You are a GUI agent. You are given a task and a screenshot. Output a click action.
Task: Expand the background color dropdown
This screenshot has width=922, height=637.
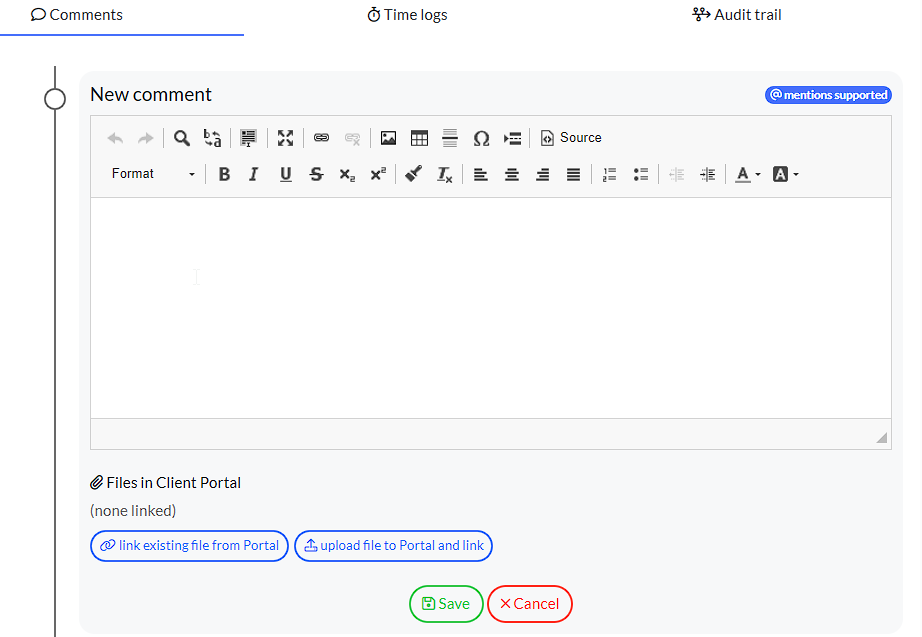point(786,174)
